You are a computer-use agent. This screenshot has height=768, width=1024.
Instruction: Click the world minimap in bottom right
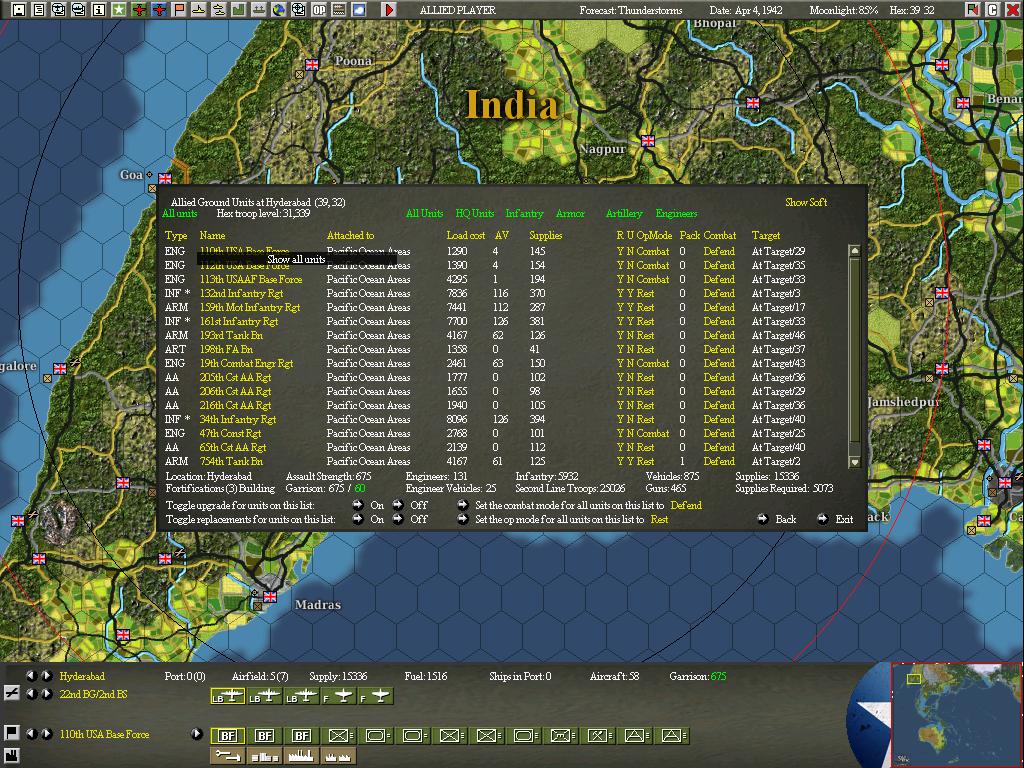[955, 715]
